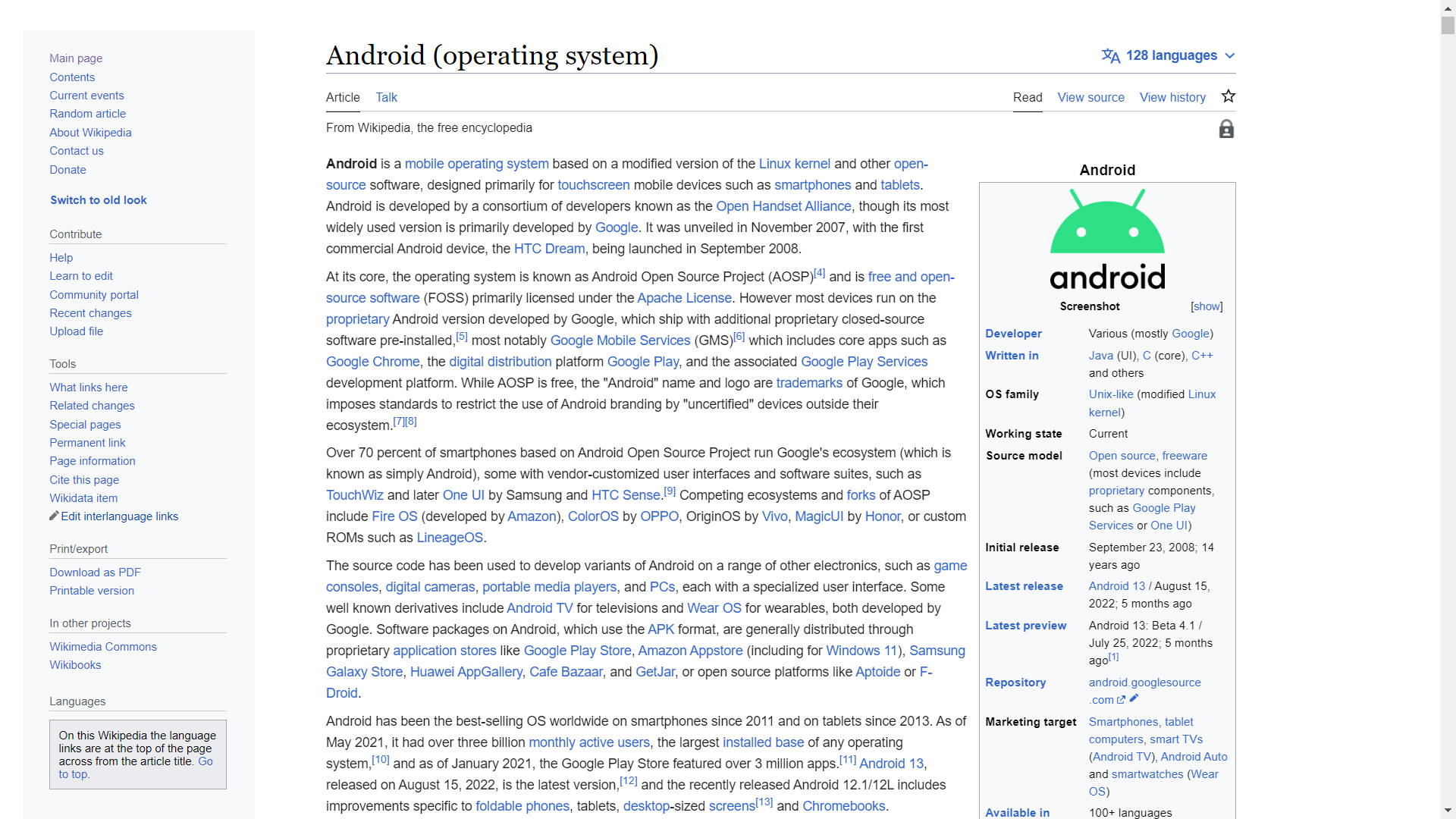1456x819 pixels.
Task: Follow the Linux kernel link in intro
Action: point(794,164)
